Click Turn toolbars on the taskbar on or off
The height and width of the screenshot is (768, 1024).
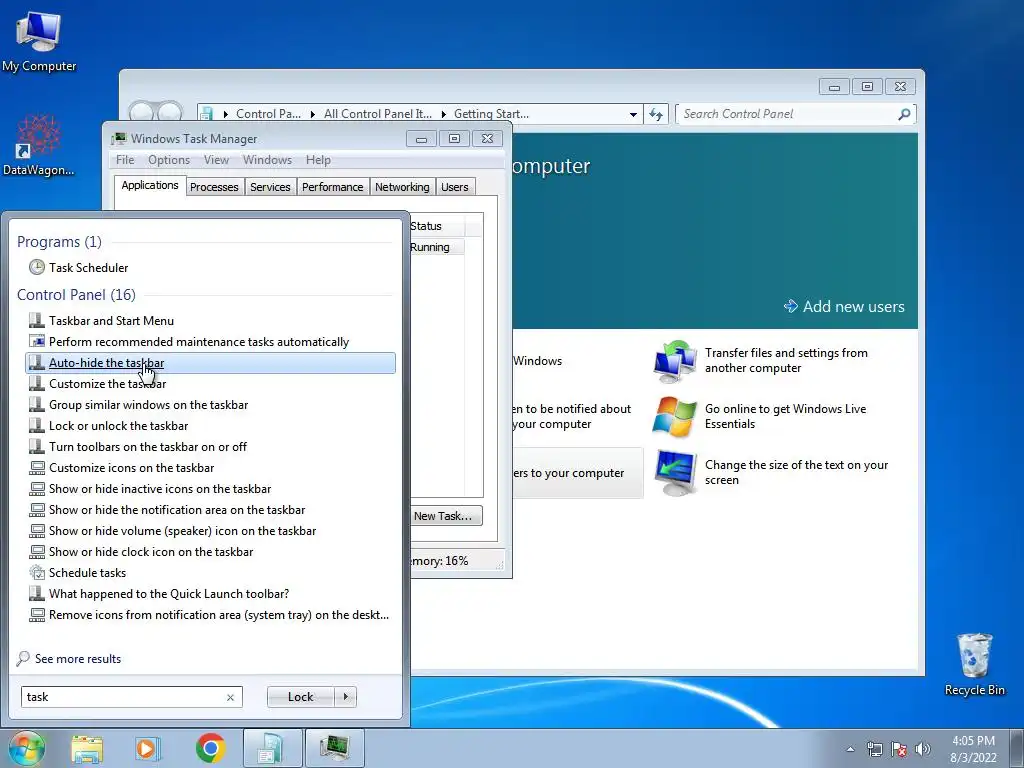211,447
